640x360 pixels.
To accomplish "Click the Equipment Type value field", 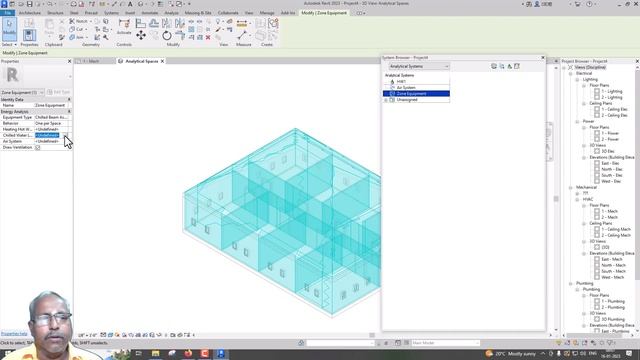I will pyautogui.click(x=52, y=118).
